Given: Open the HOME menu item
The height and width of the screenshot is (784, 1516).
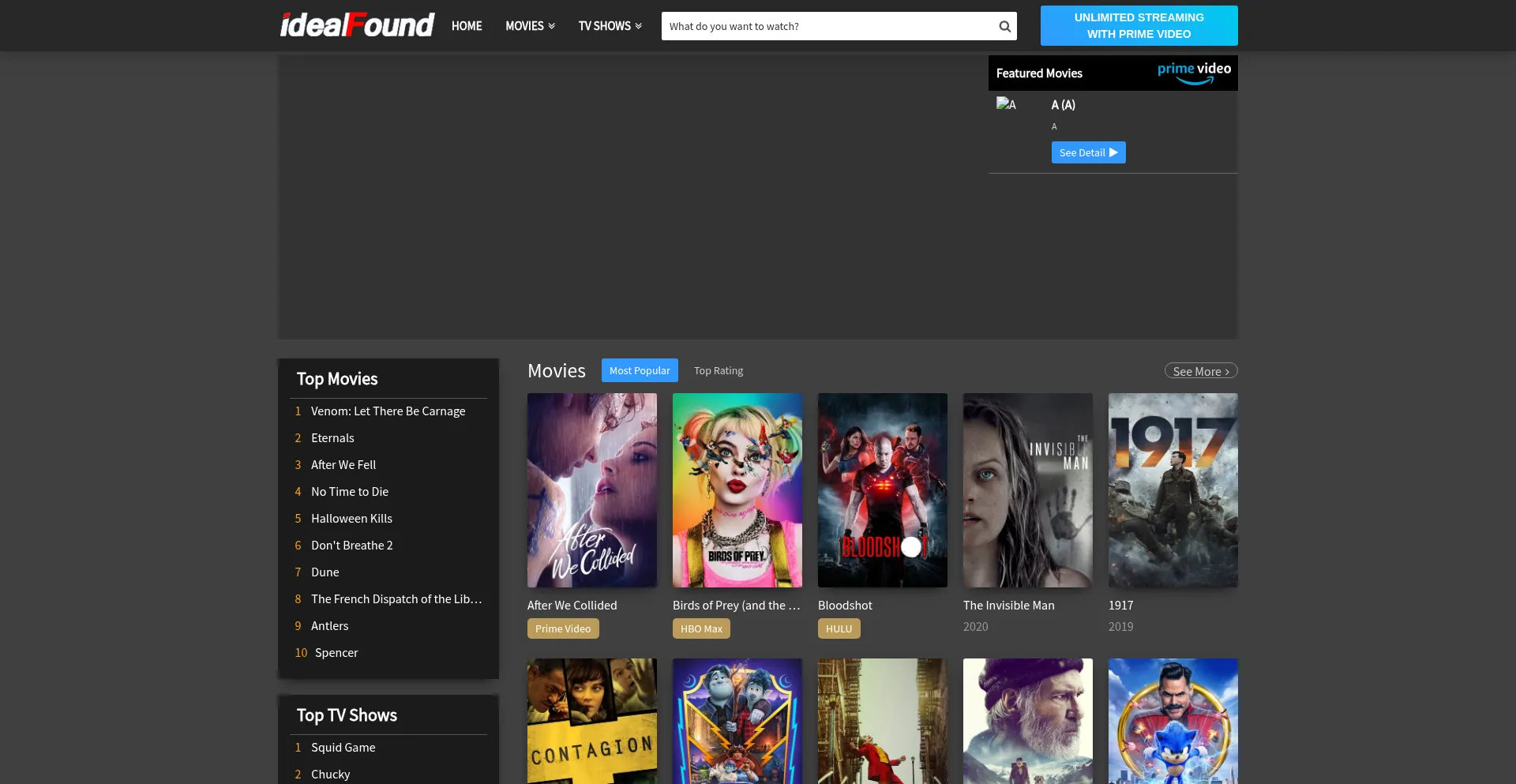Looking at the screenshot, I should click(467, 26).
